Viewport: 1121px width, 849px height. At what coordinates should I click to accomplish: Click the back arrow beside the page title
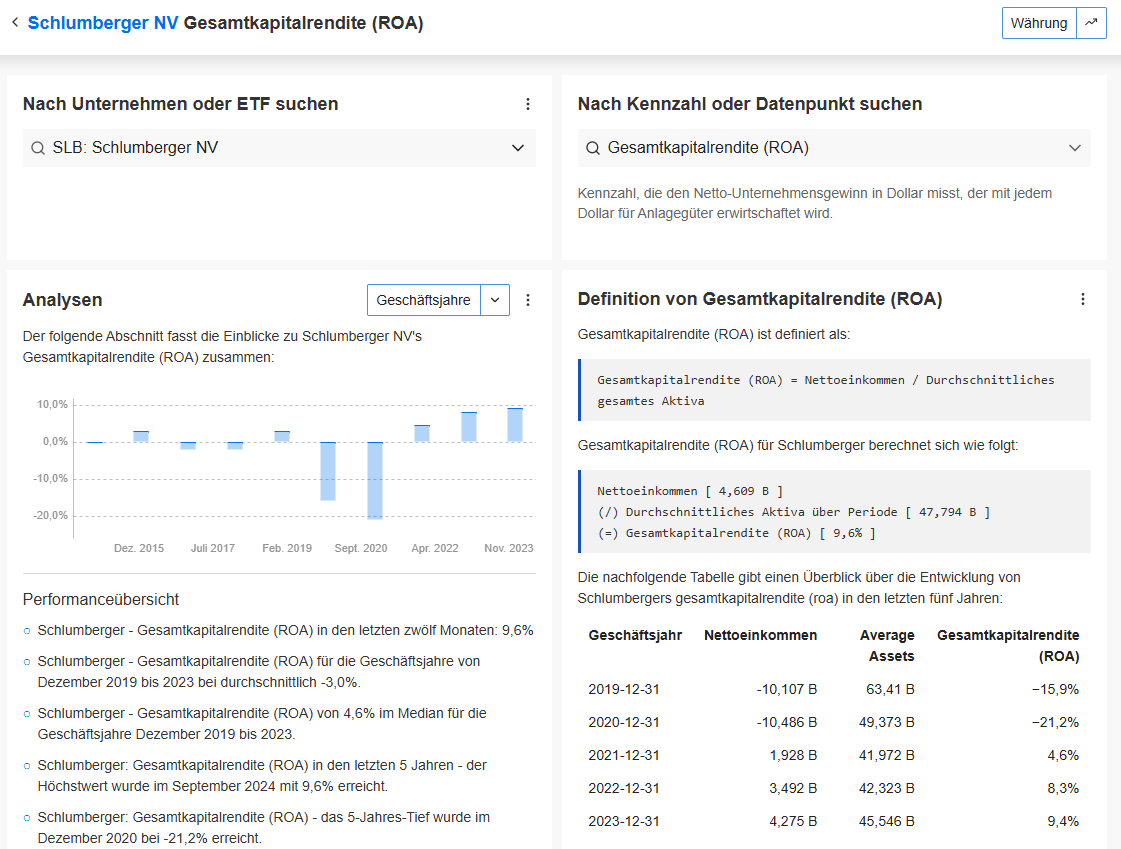click(x=15, y=22)
